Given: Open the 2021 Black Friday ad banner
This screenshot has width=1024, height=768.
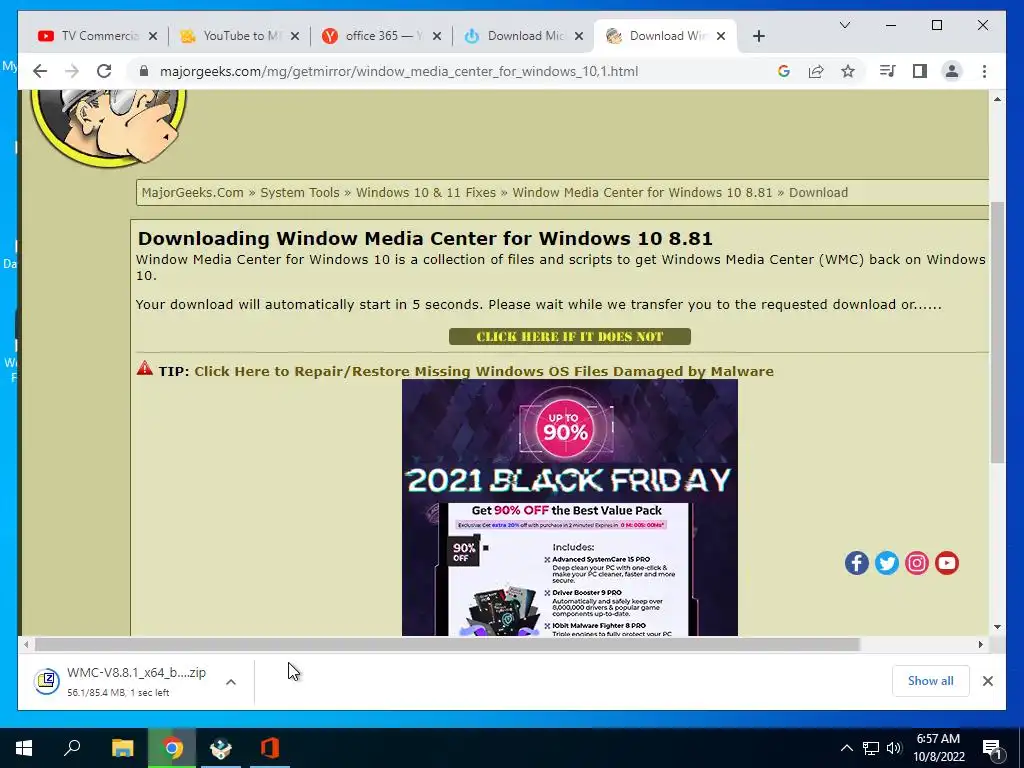Looking at the screenshot, I should 569,507.
